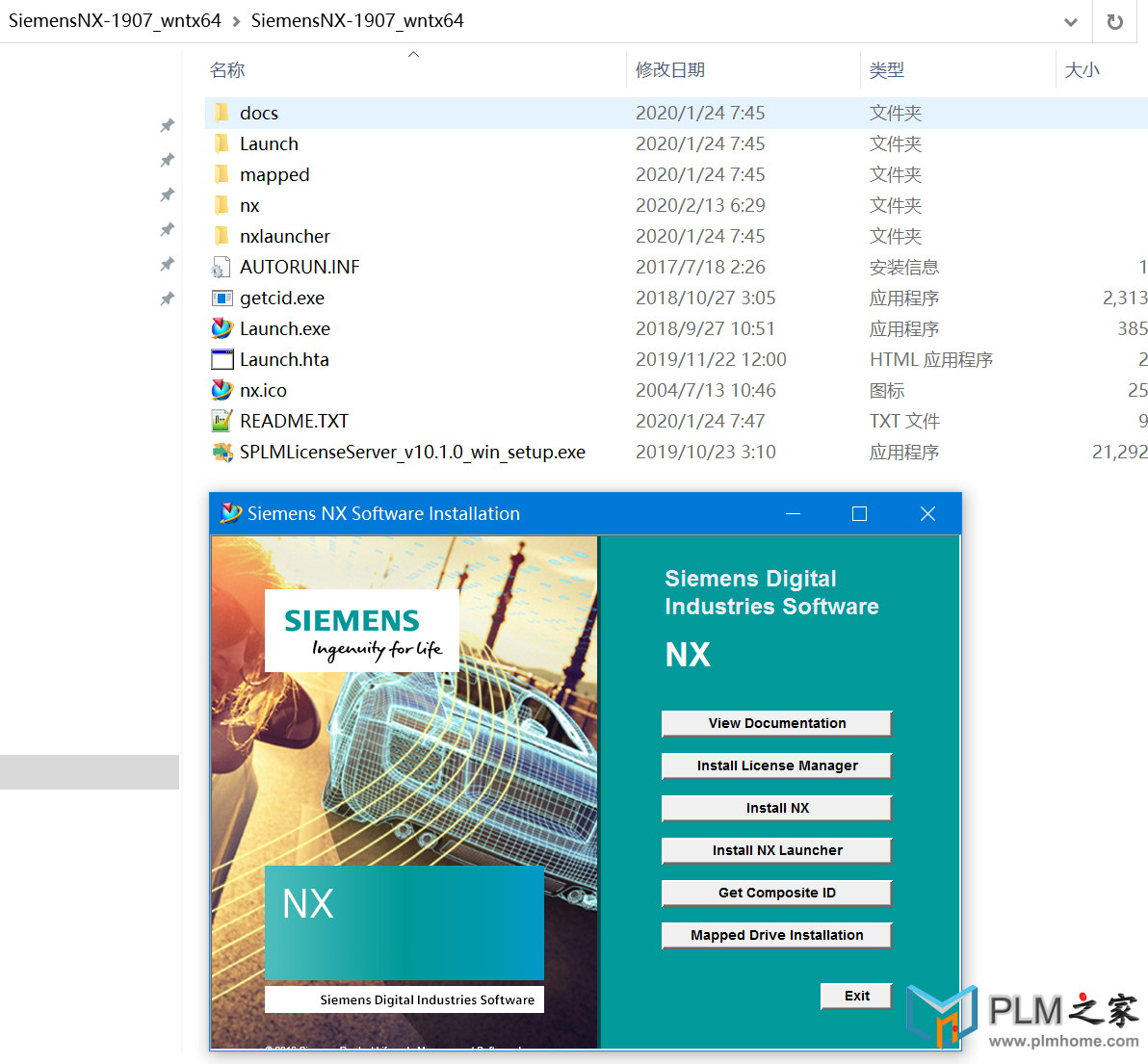Minimize the Siemens NX installation window
Screen dimensions: 1148x1064
[793, 514]
